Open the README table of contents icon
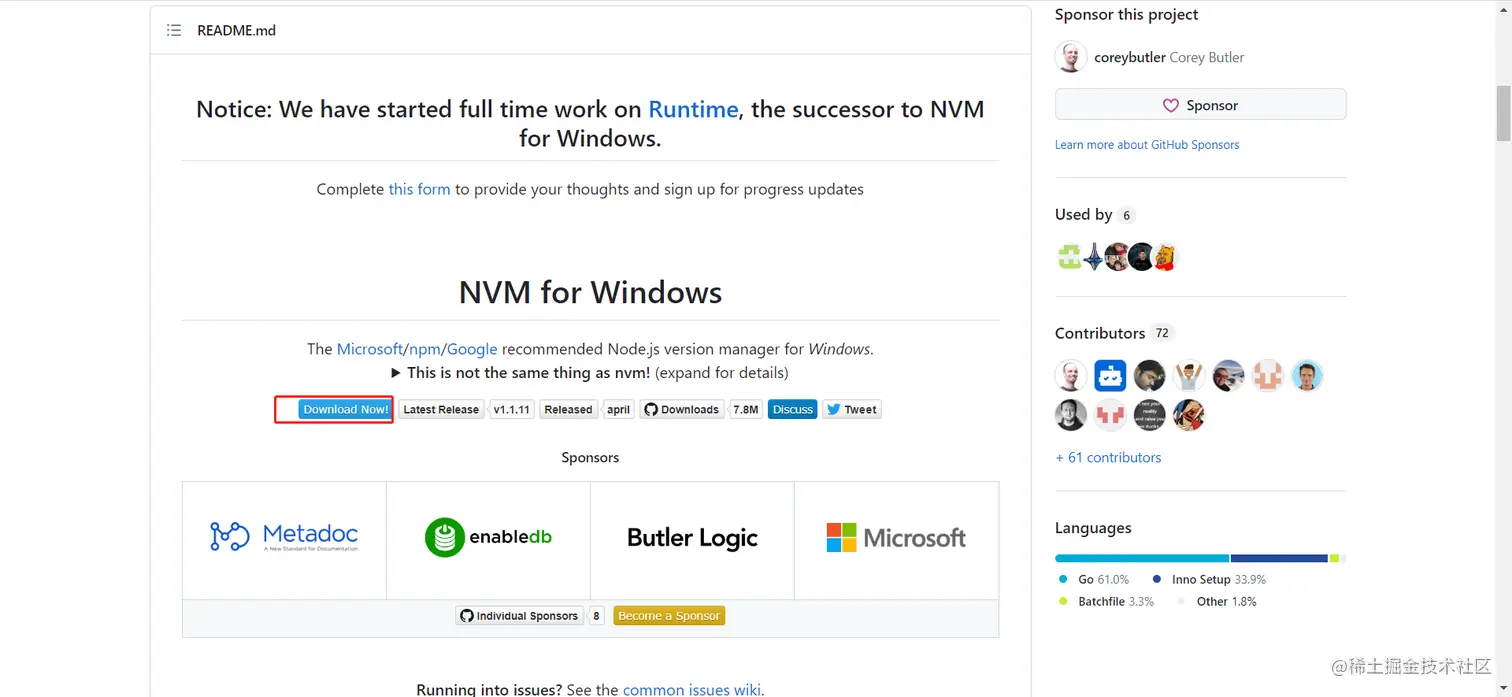 174,30
